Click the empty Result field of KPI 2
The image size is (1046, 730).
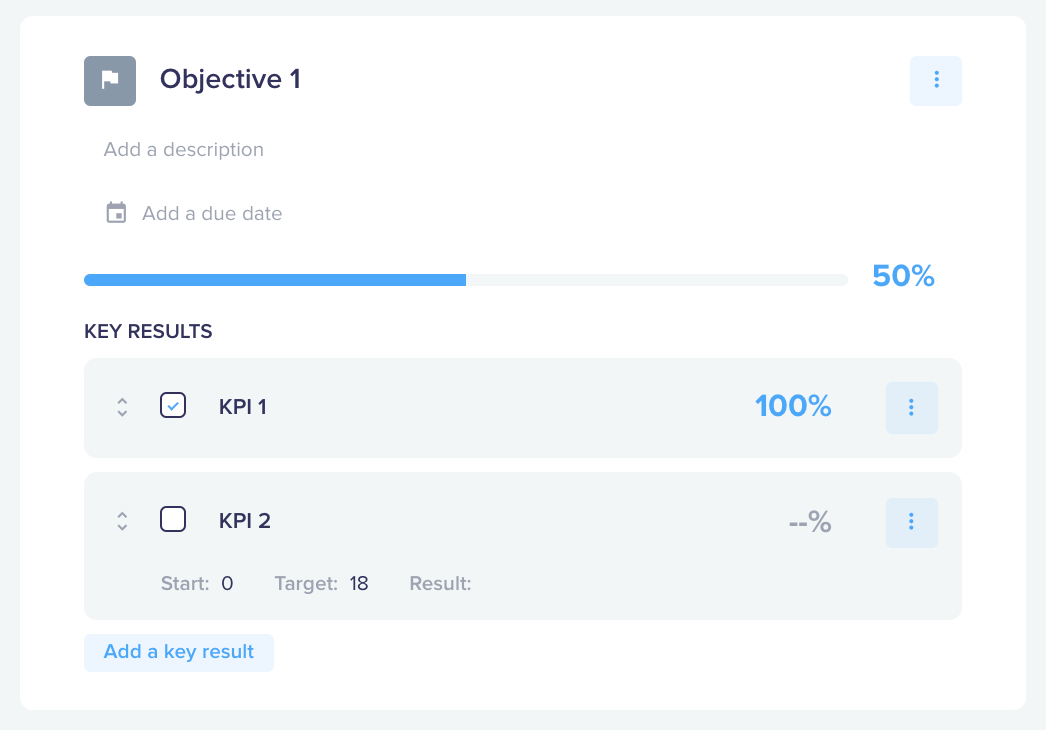pyautogui.click(x=507, y=584)
